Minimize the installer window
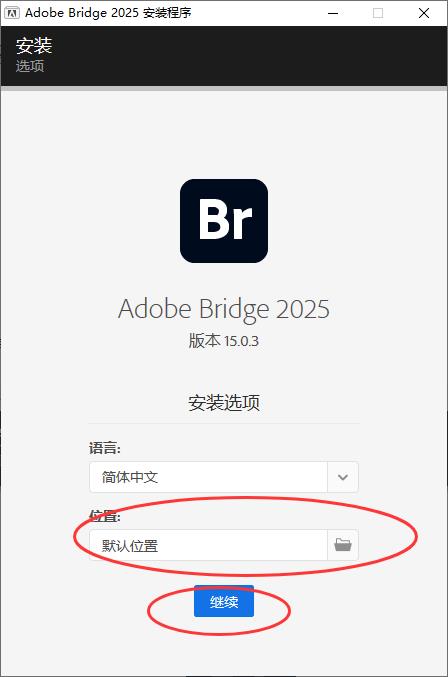Screen dimensions: 448x677 (333, 13)
